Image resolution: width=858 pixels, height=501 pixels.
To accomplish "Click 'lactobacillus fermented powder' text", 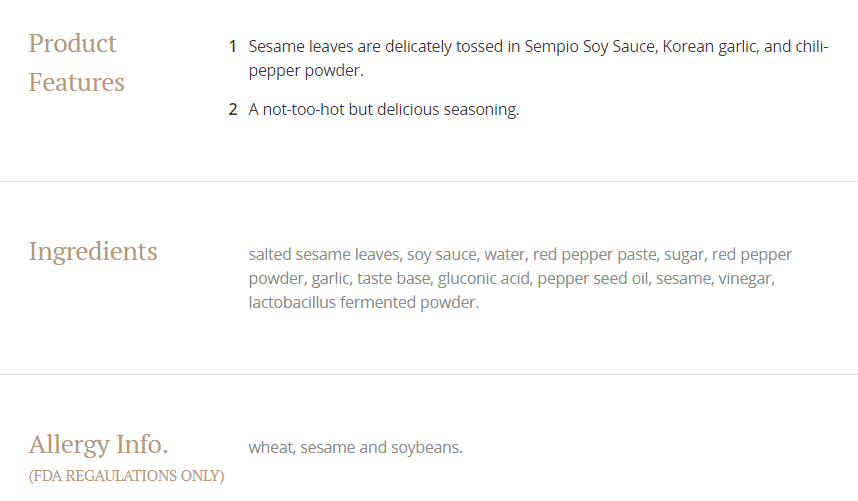I will [363, 302].
